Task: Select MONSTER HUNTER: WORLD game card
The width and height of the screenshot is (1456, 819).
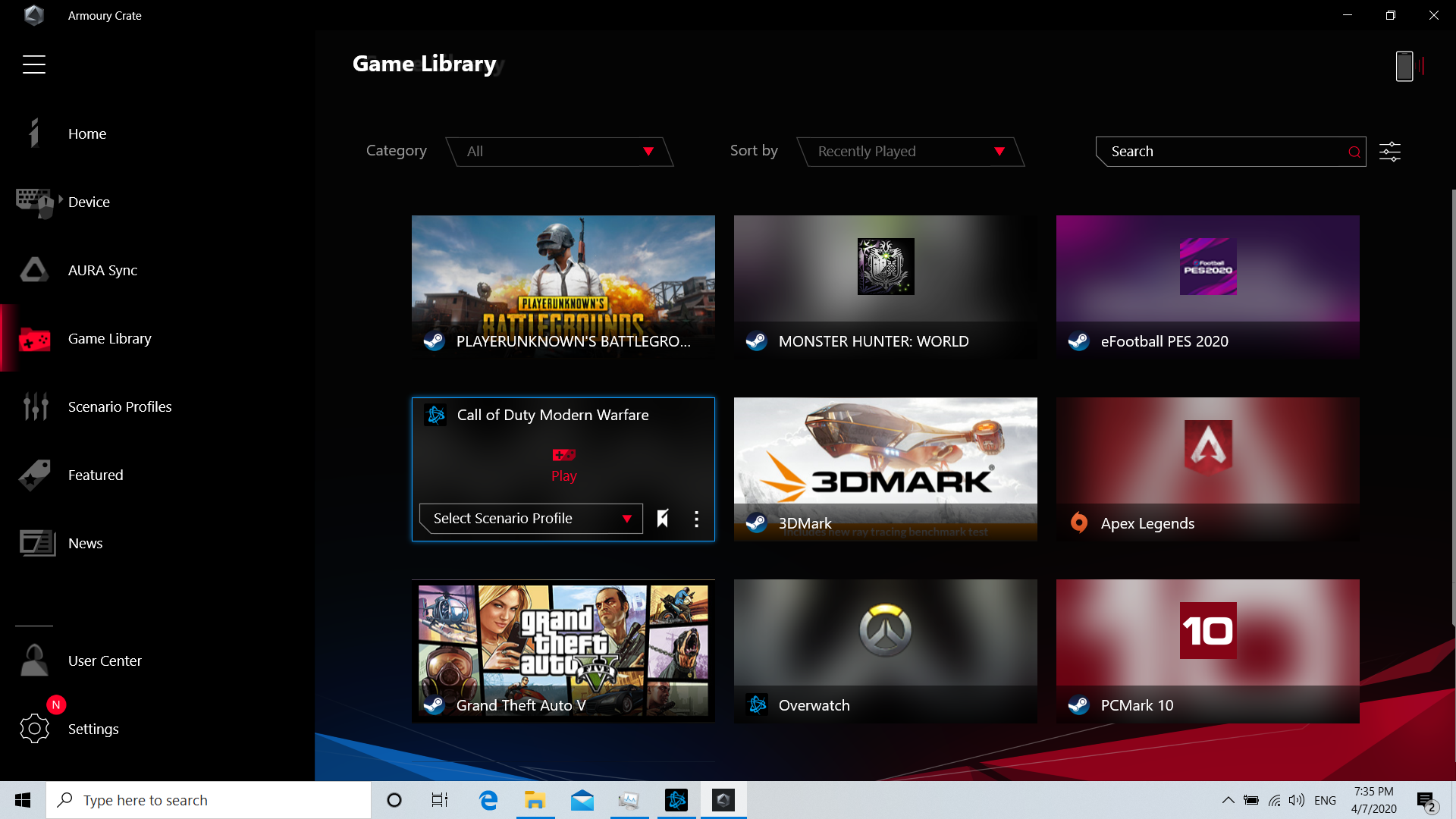Action: click(886, 287)
